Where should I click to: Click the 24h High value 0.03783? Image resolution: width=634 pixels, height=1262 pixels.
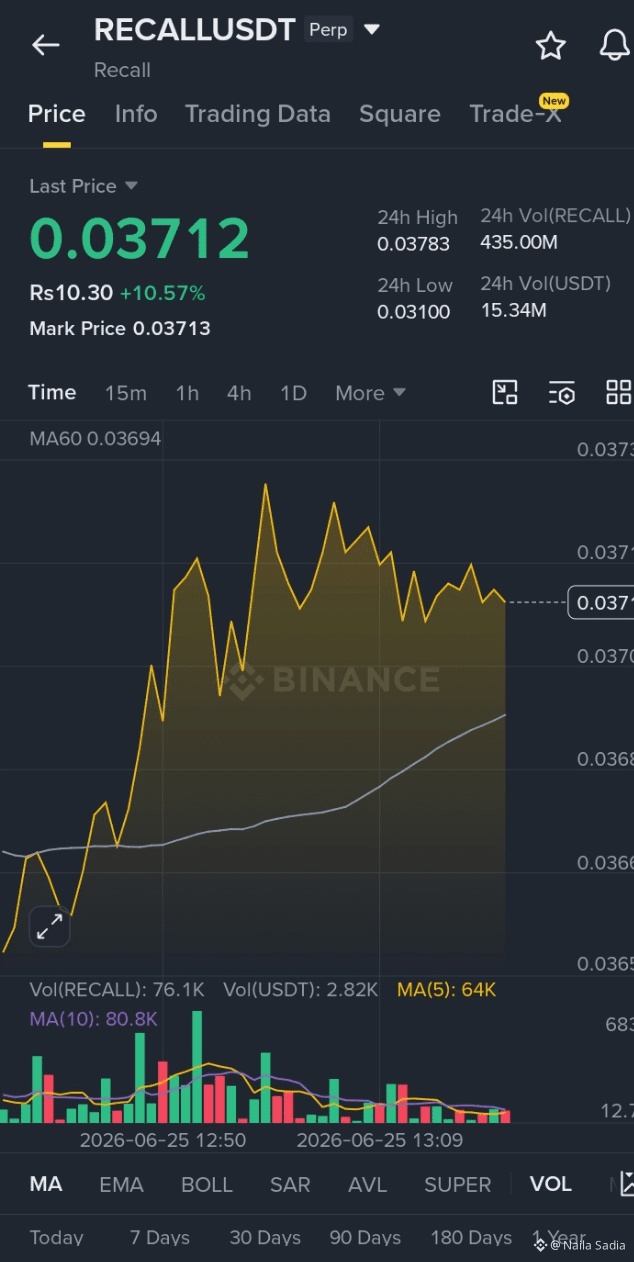pos(413,244)
